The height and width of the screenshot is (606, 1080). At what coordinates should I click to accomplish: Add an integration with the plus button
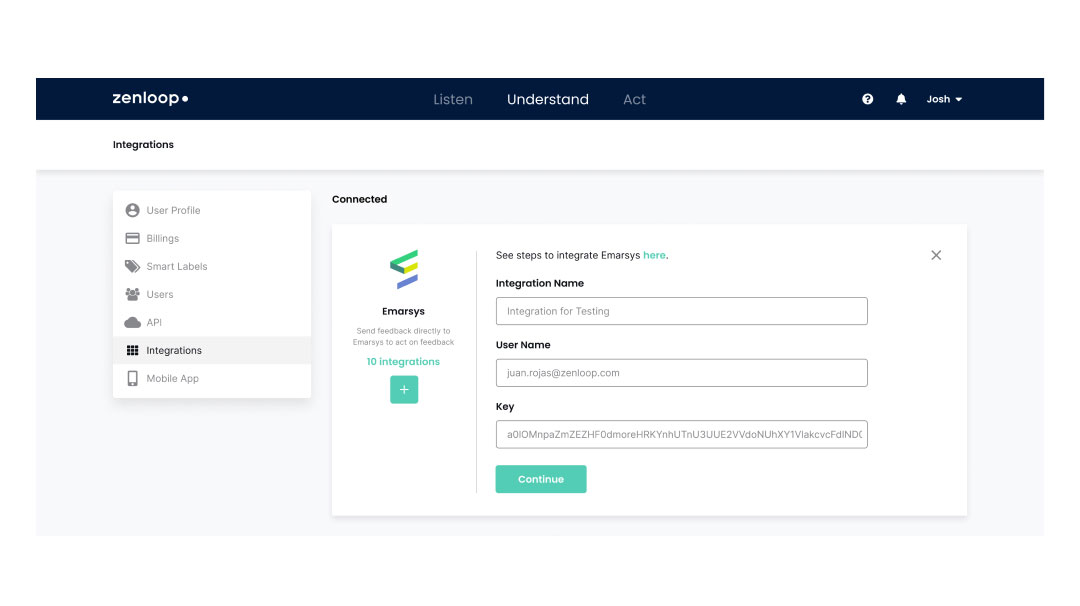coord(404,390)
